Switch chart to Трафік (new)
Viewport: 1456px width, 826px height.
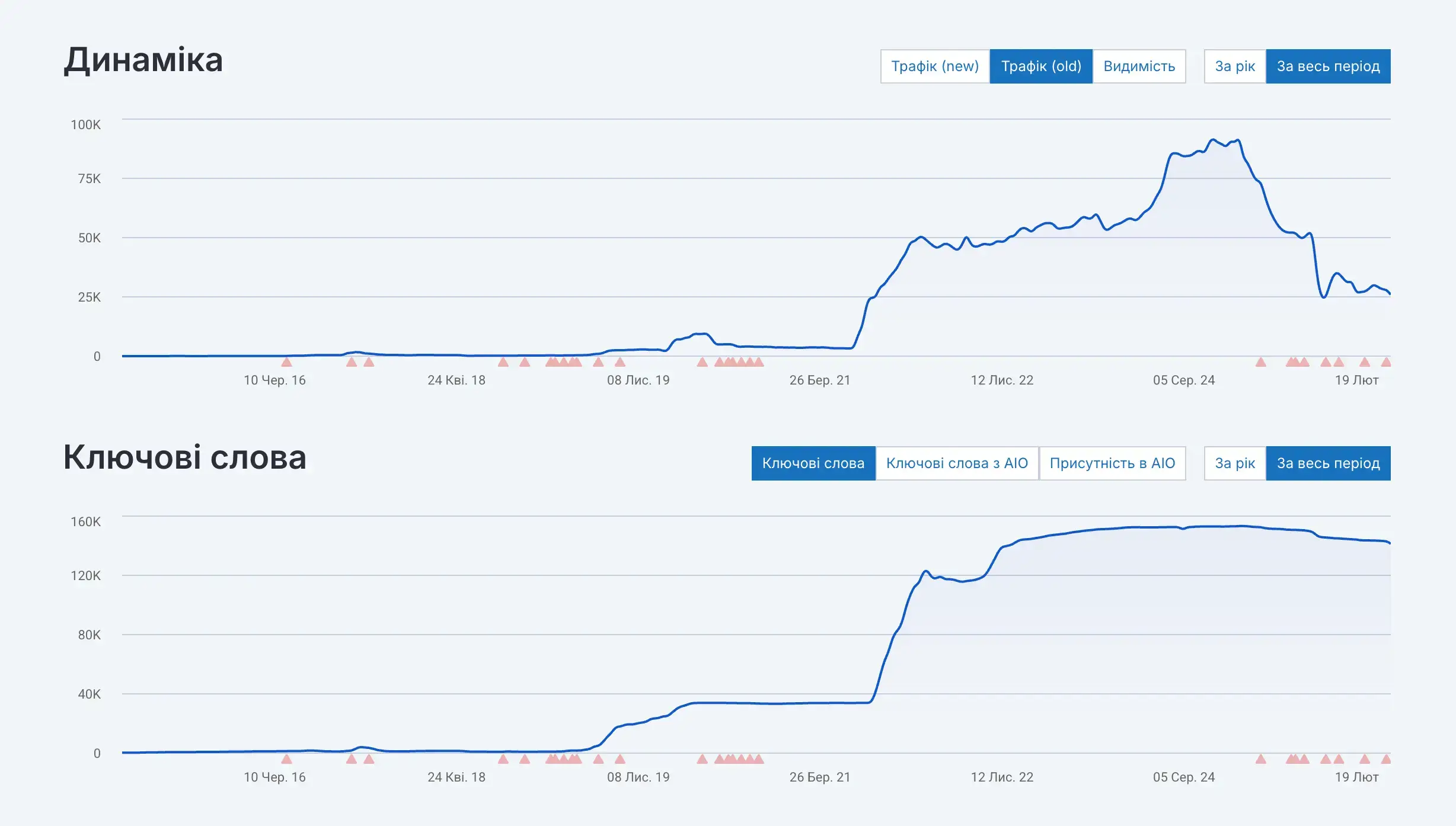pyautogui.click(x=934, y=66)
